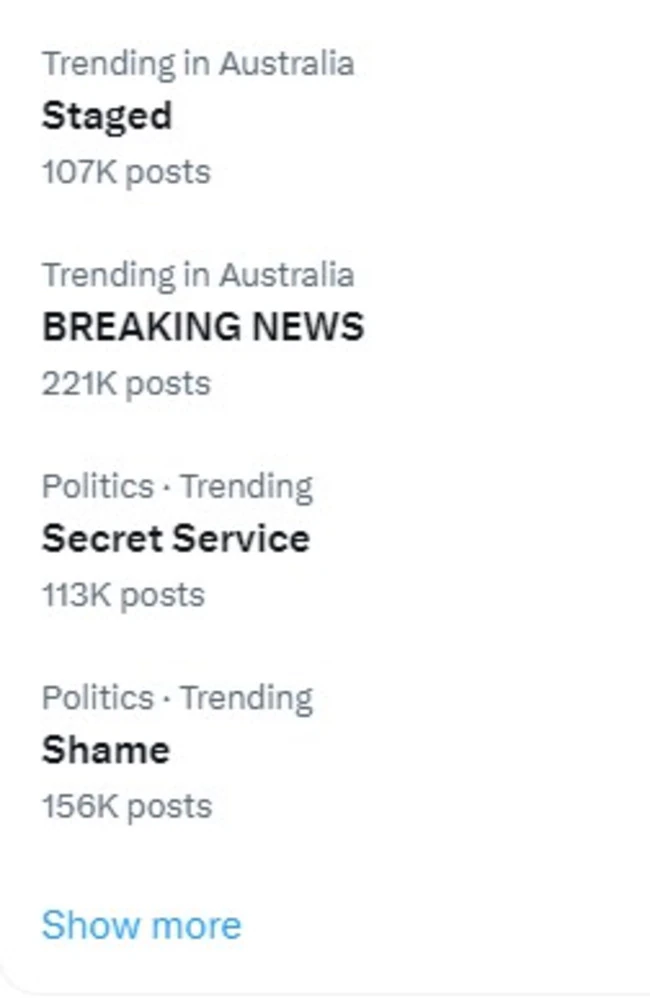Click 'Australia' in the first trend label

[286, 64]
